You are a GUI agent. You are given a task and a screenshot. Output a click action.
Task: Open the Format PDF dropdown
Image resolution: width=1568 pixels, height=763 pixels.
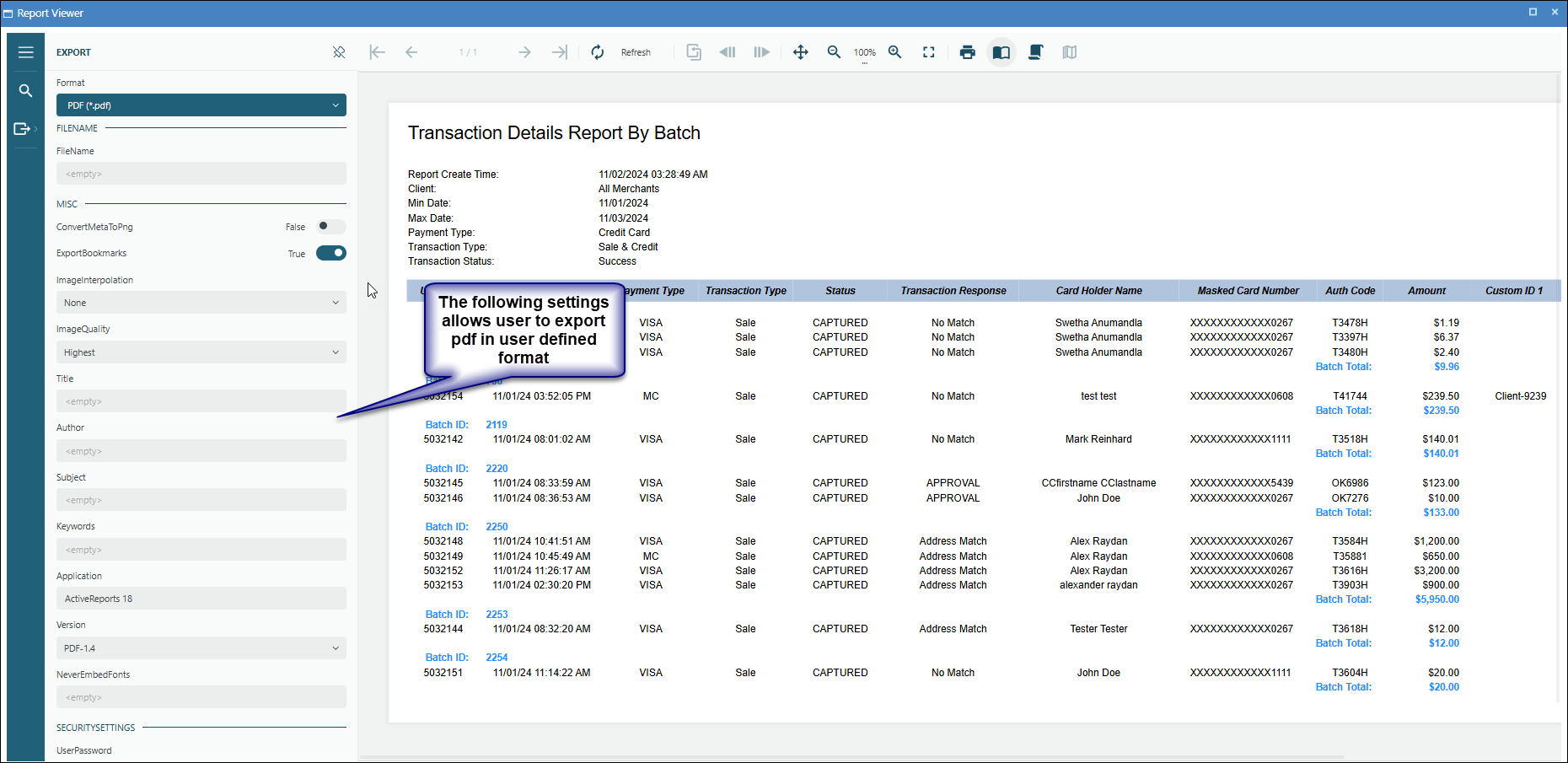[201, 105]
